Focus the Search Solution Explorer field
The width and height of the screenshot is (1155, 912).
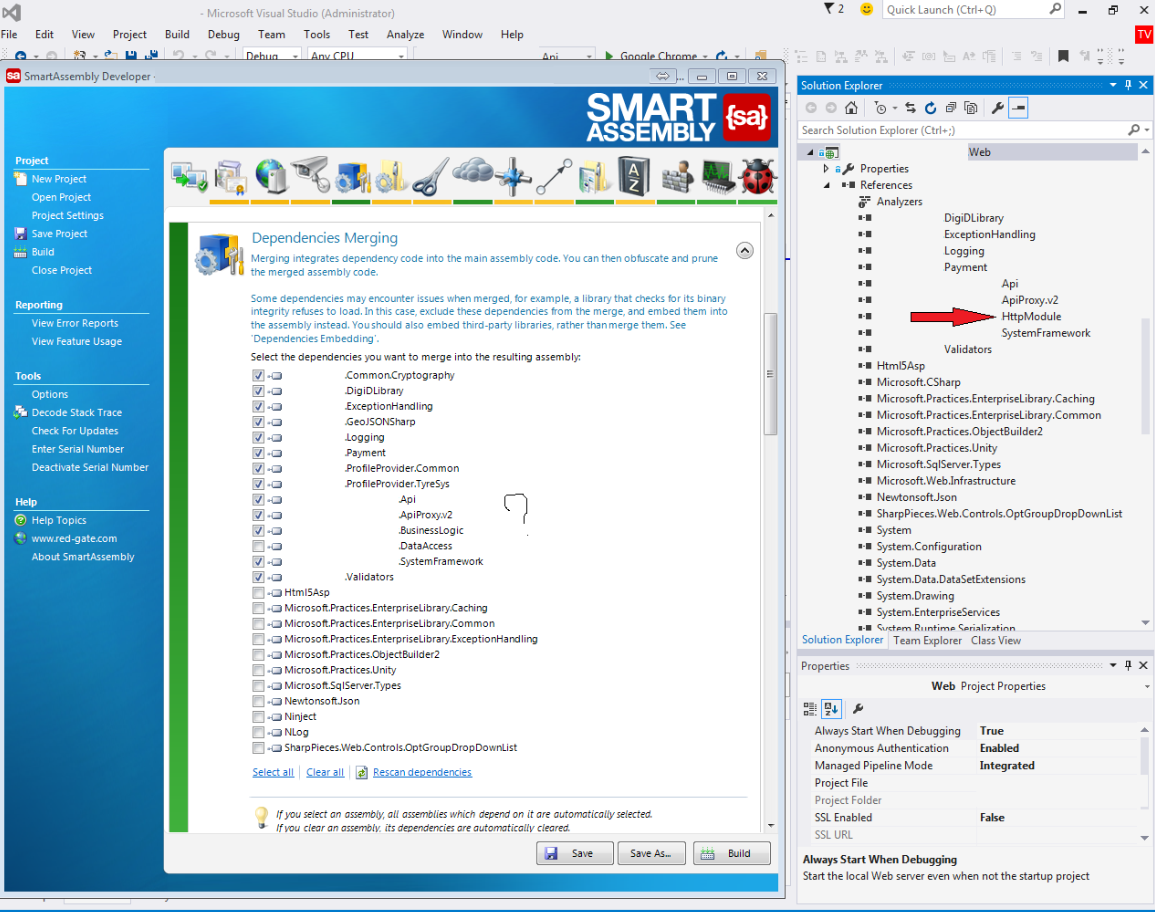(x=963, y=130)
